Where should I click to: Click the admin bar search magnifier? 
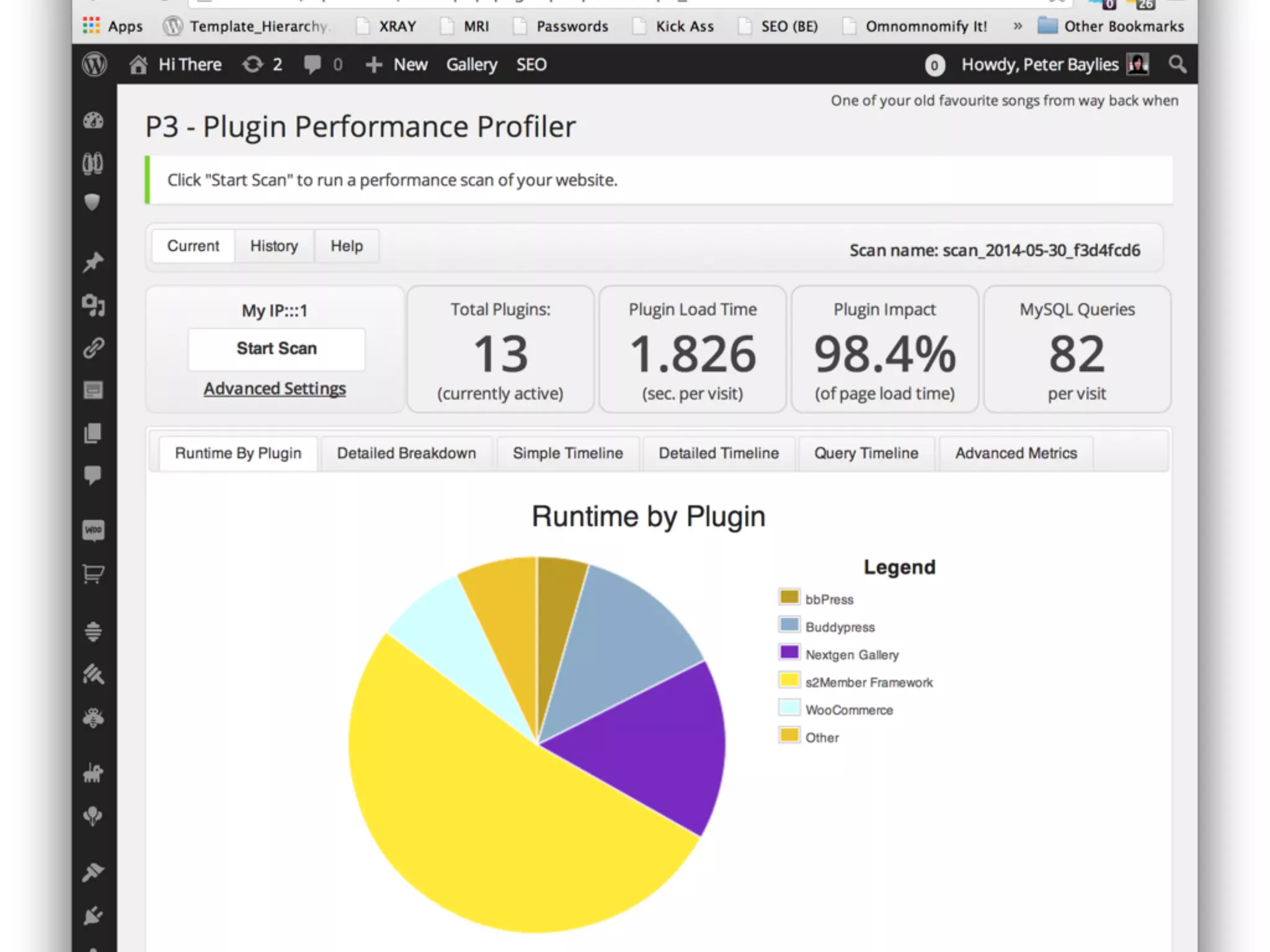pyautogui.click(x=1177, y=64)
